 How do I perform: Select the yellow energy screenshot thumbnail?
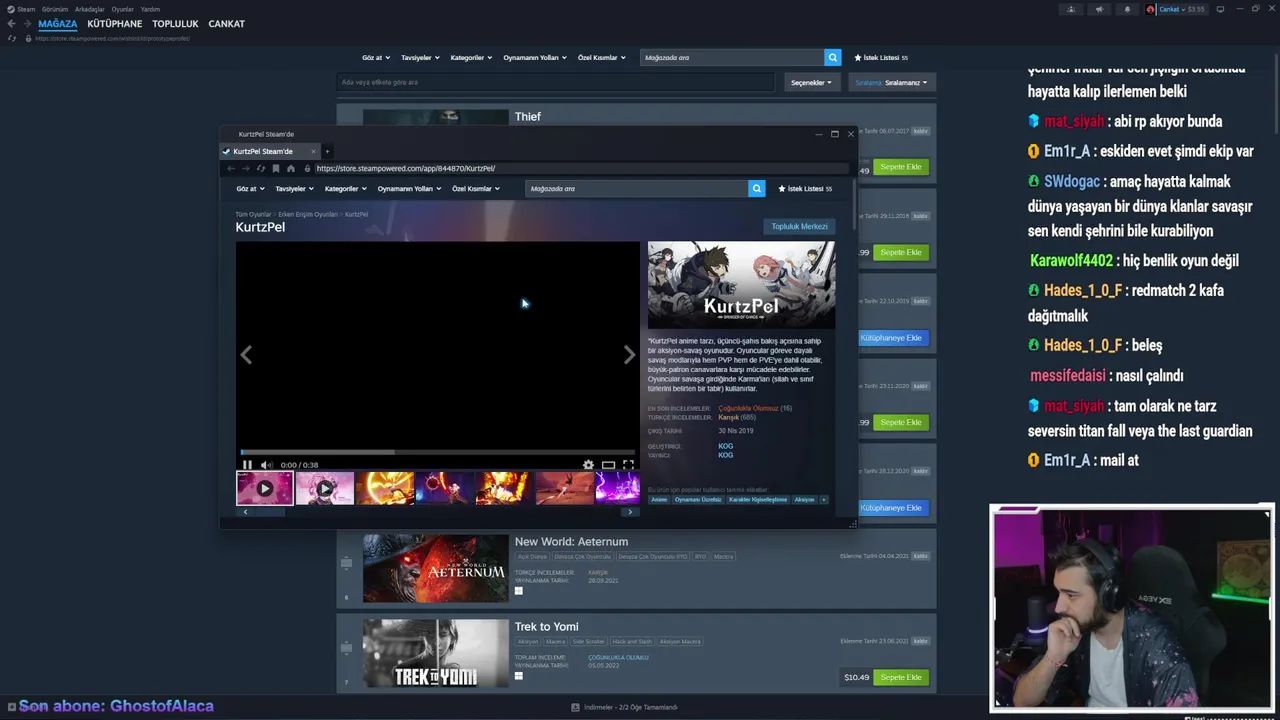(x=384, y=488)
